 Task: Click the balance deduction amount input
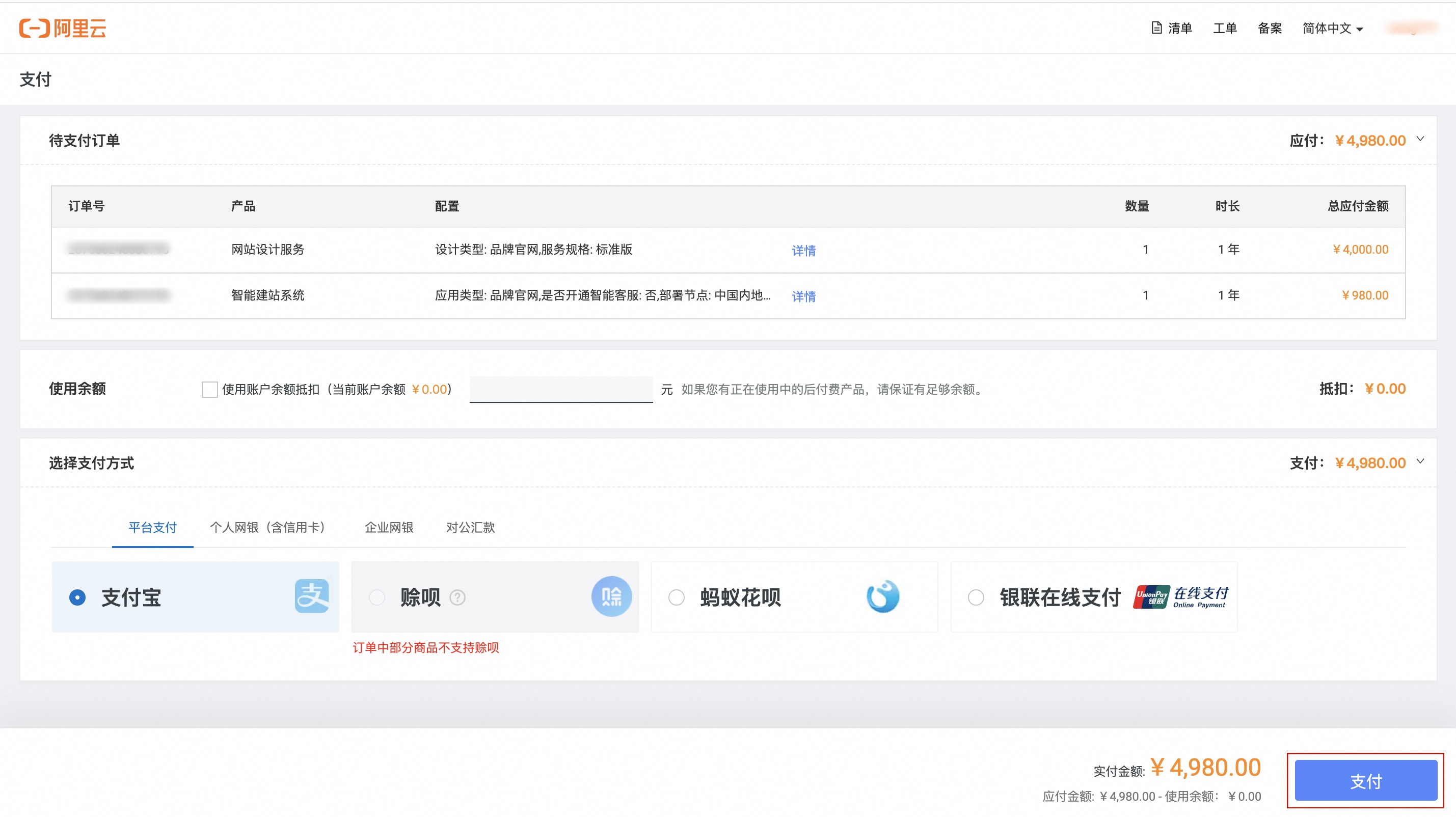coord(561,389)
